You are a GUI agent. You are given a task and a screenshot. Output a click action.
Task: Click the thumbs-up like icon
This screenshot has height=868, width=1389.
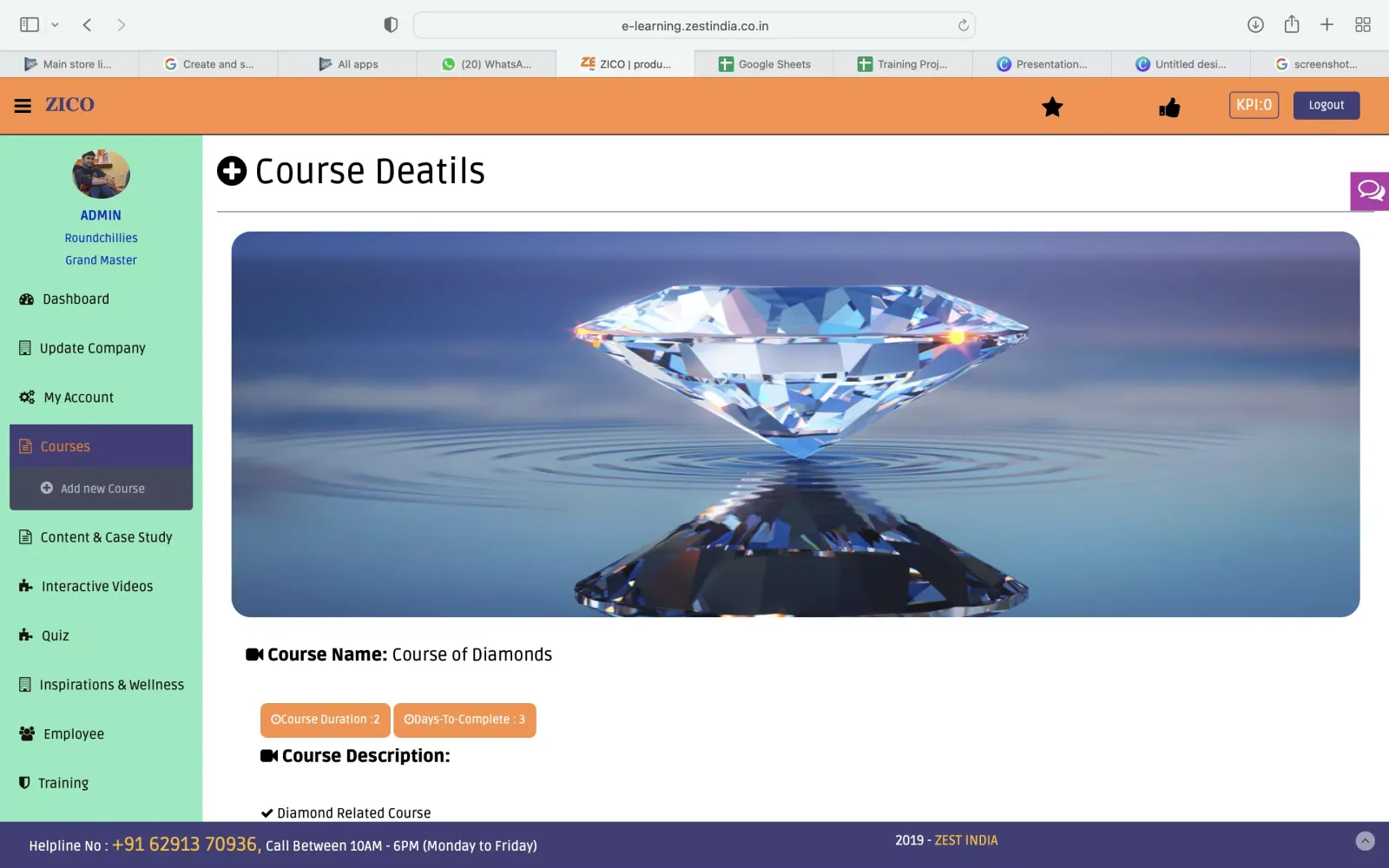[1169, 108]
